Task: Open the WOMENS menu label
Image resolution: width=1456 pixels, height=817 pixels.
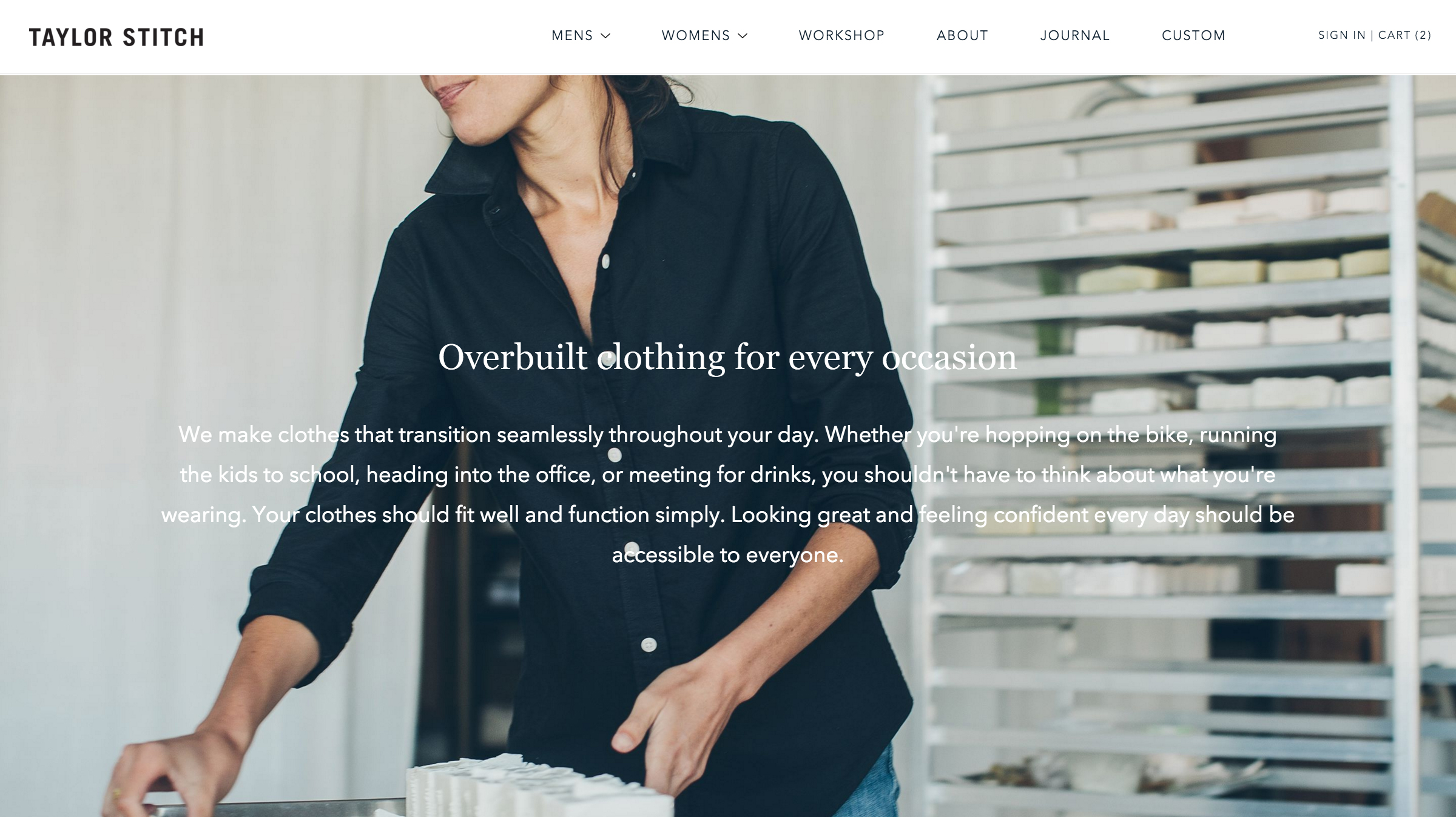Action: 696,36
